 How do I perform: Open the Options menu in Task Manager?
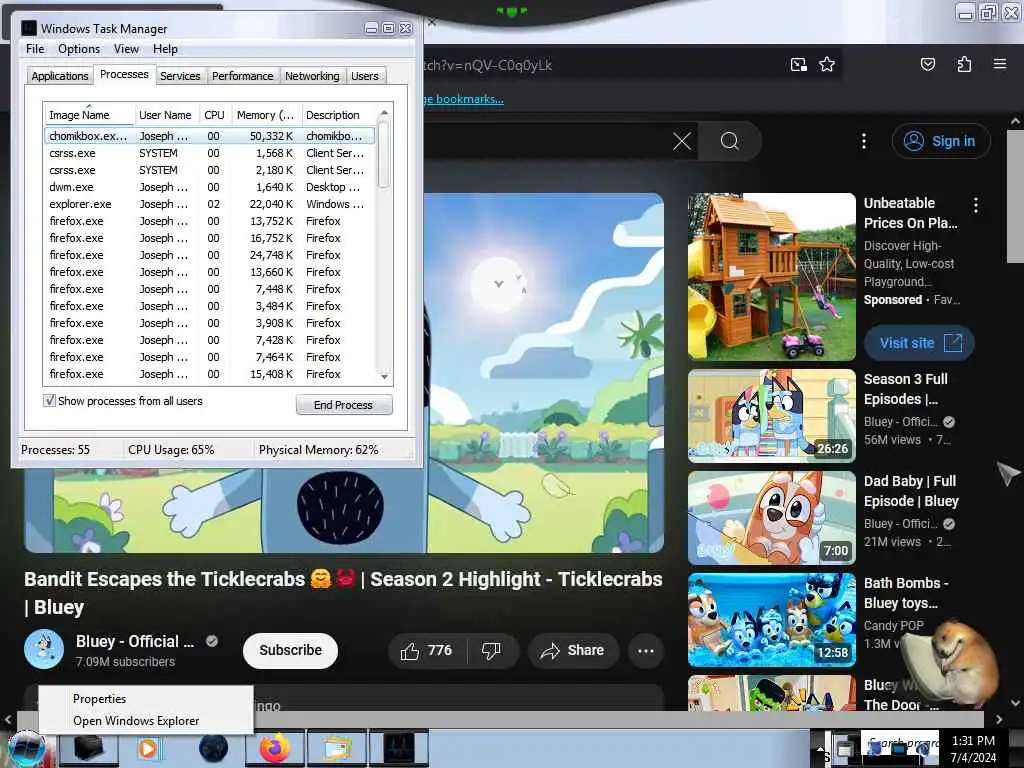pyautogui.click(x=79, y=49)
